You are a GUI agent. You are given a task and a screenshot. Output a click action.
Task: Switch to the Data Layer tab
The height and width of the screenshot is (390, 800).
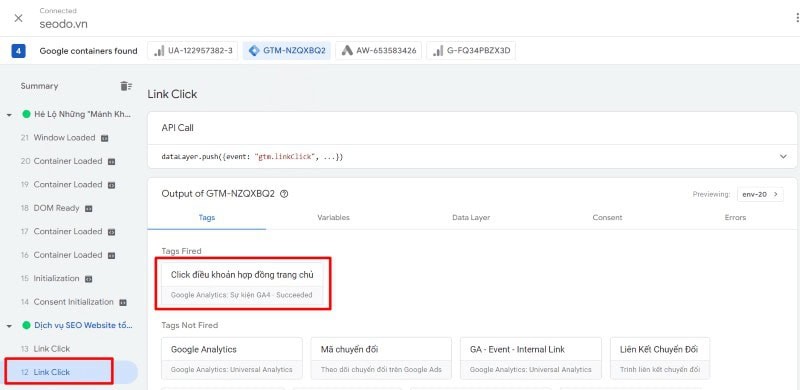(x=471, y=217)
